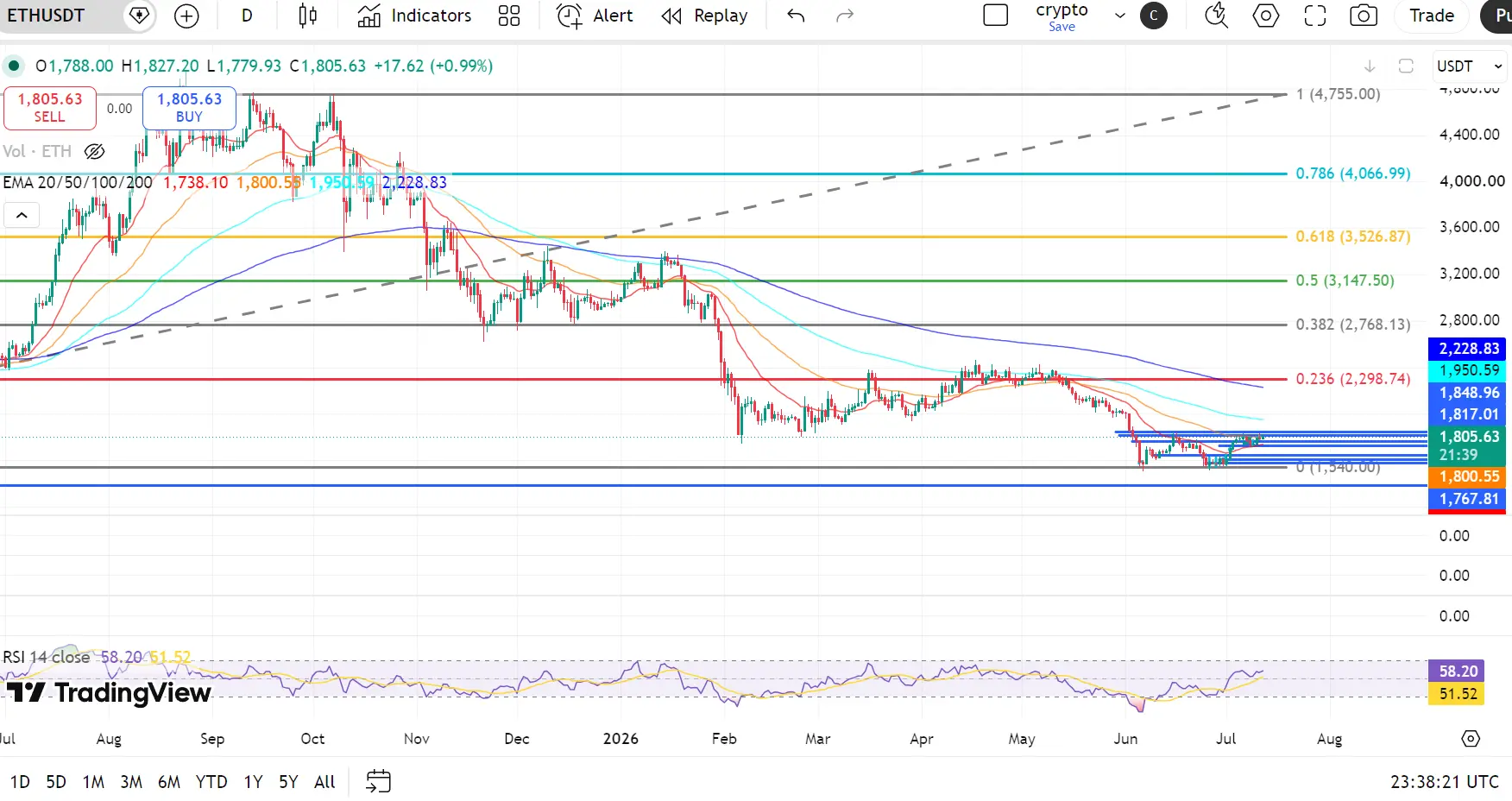Viewport: 1512px width, 801px height.
Task: Open the layout templates grid icon
Action: (509, 16)
